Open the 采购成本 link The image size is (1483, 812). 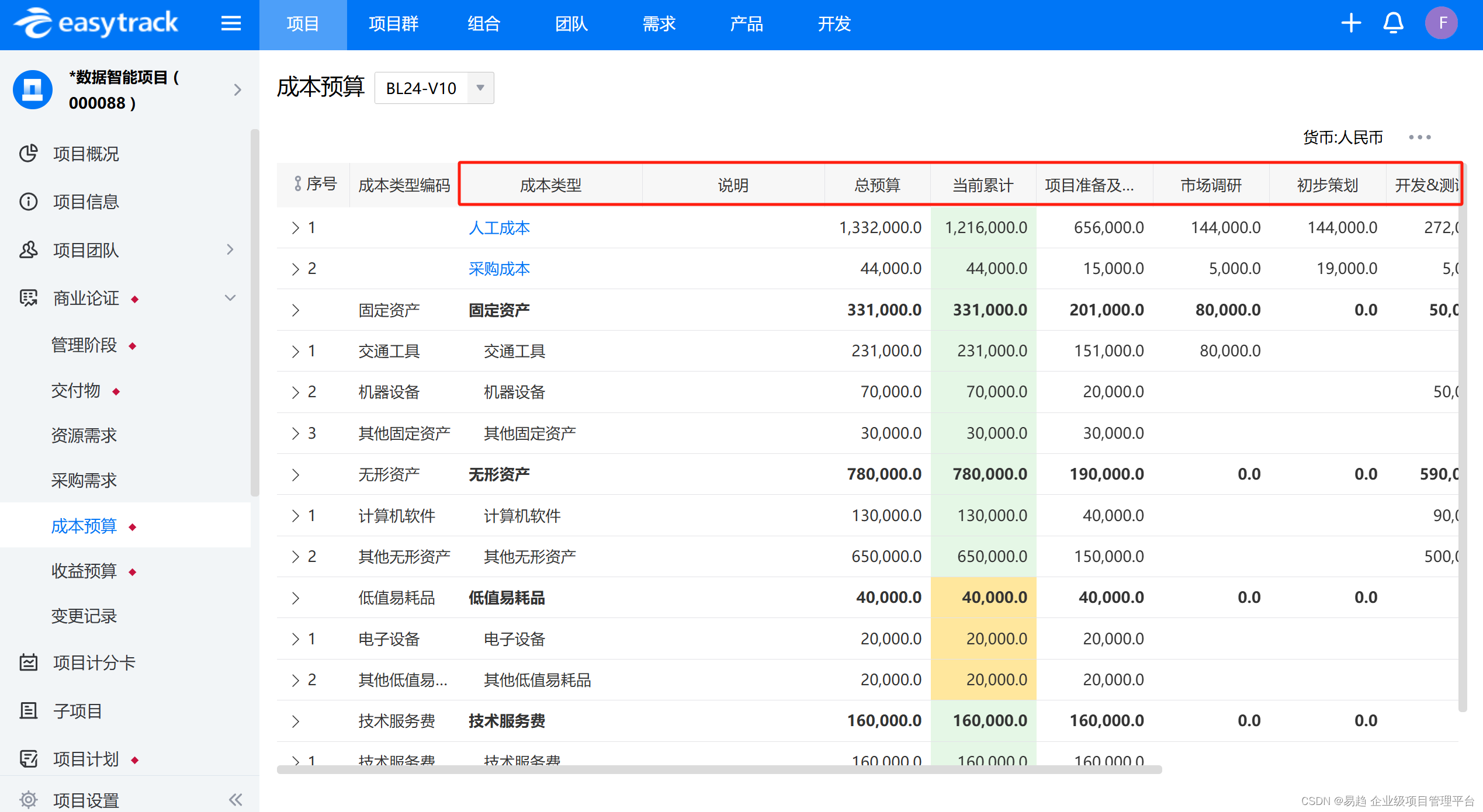(x=499, y=269)
